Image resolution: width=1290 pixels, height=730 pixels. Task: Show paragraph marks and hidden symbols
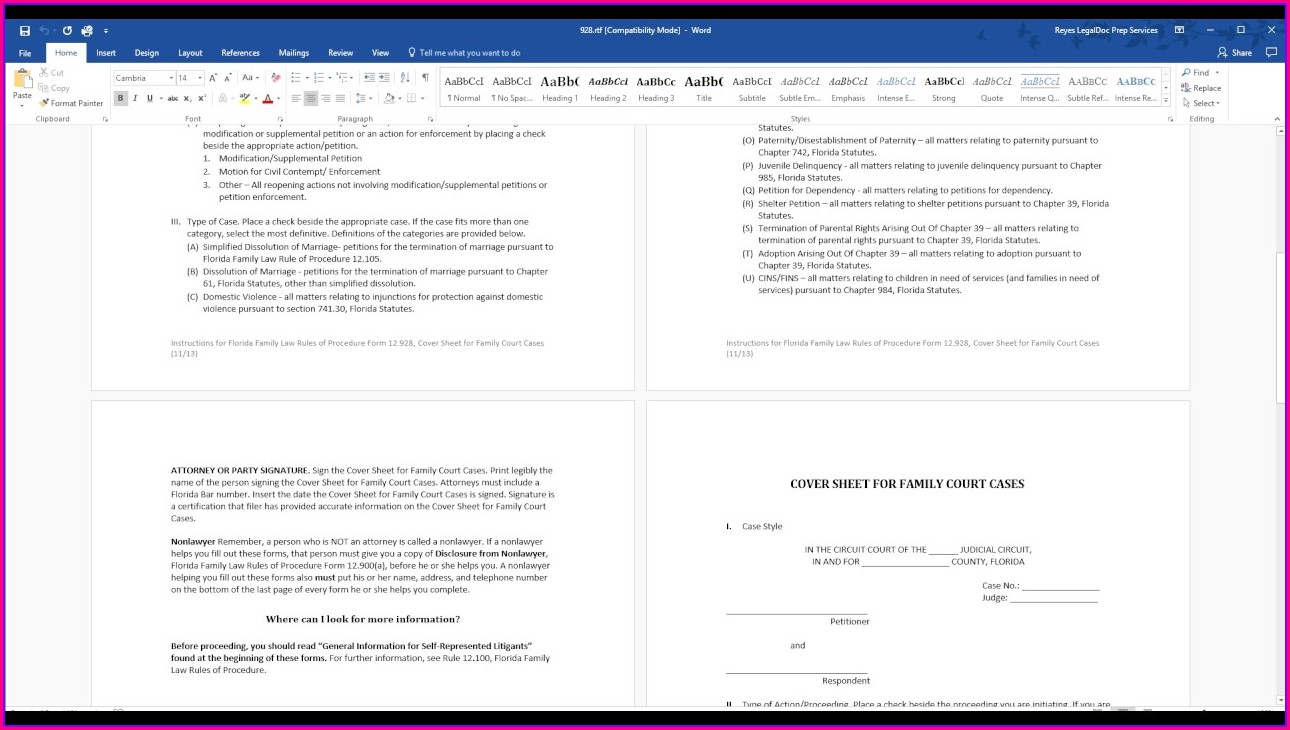(425, 78)
